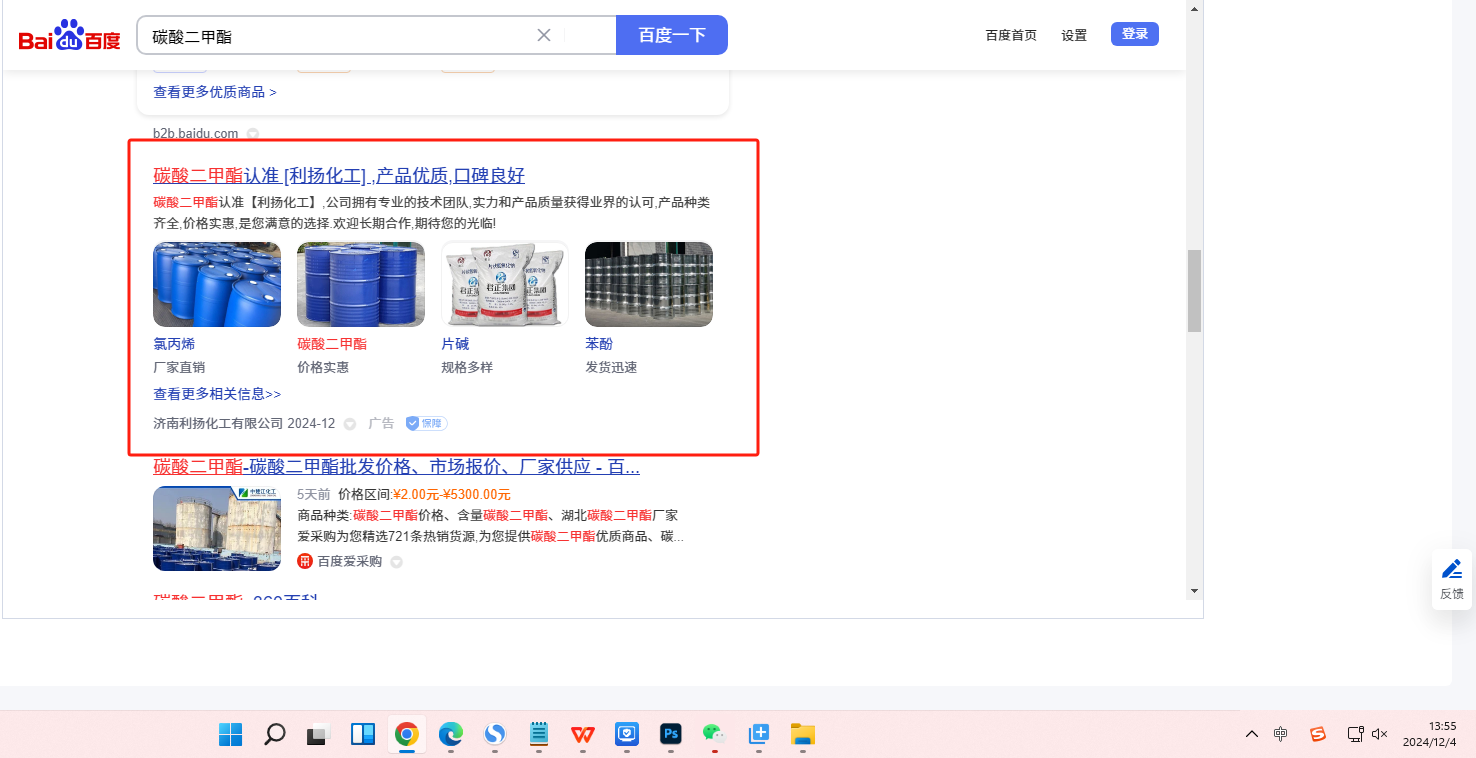1476x758 pixels.
Task: Open the 苯酚 dark drums thumbnail
Action: point(649,284)
